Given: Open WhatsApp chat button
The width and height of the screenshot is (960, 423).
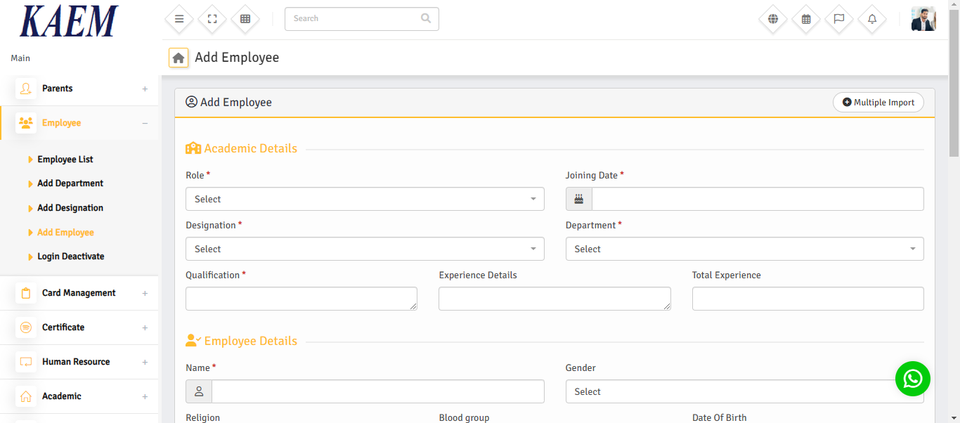Looking at the screenshot, I should (912, 378).
